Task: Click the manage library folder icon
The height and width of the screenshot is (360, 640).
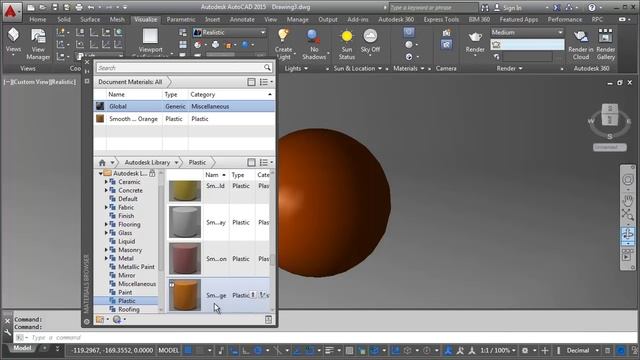Action: point(100,319)
